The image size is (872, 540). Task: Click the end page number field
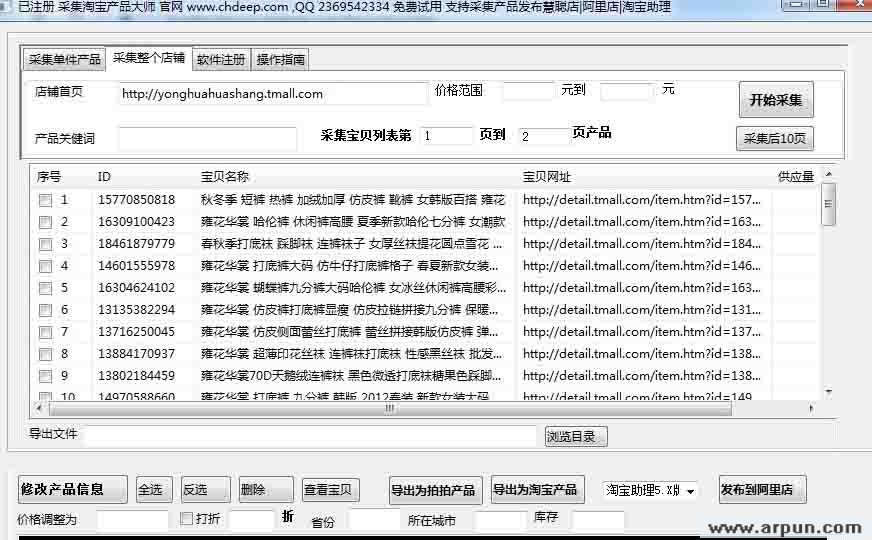pyautogui.click(x=543, y=136)
